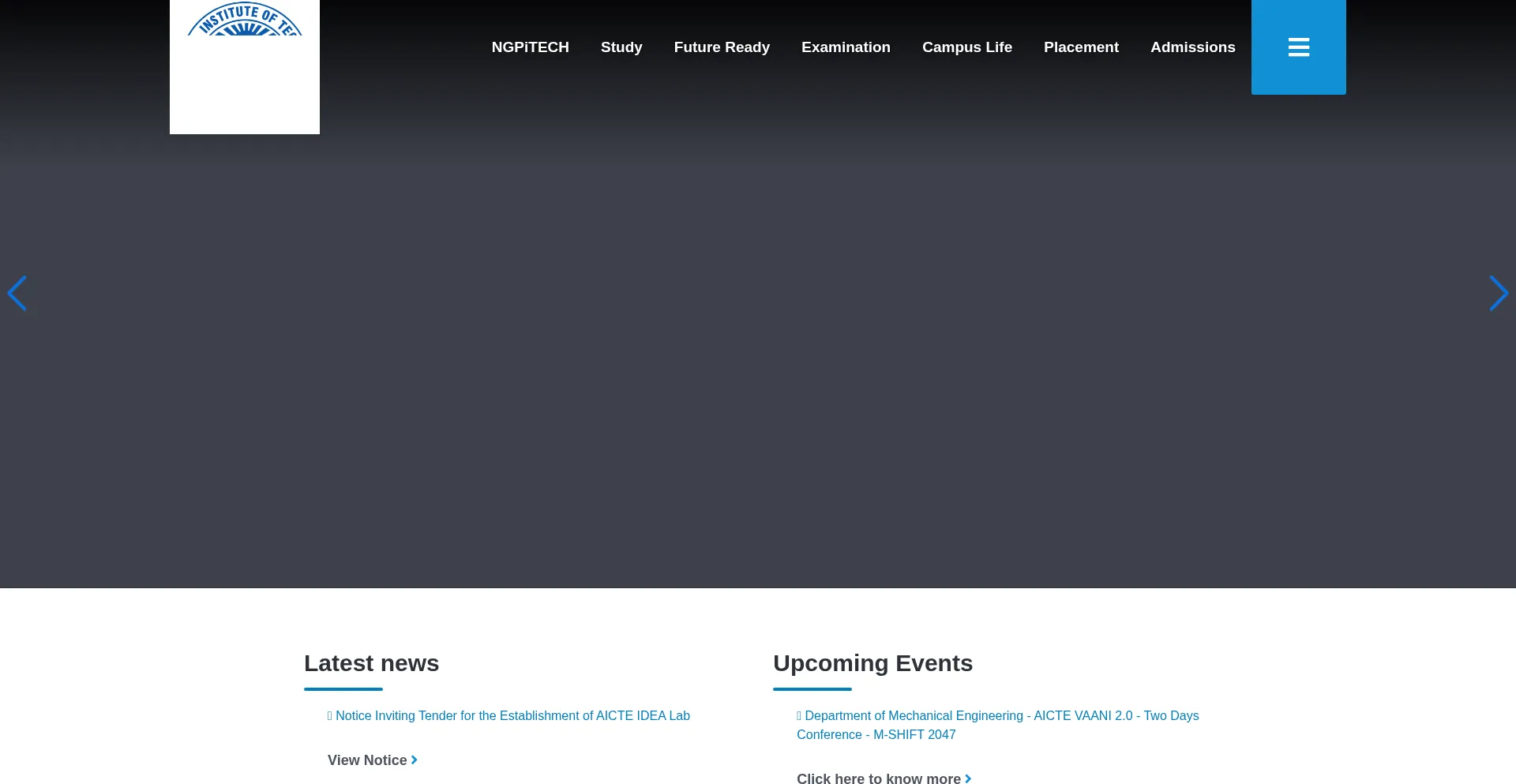This screenshot has width=1516, height=784.
Task: Advance to the next banner slide
Action: [1498, 294]
